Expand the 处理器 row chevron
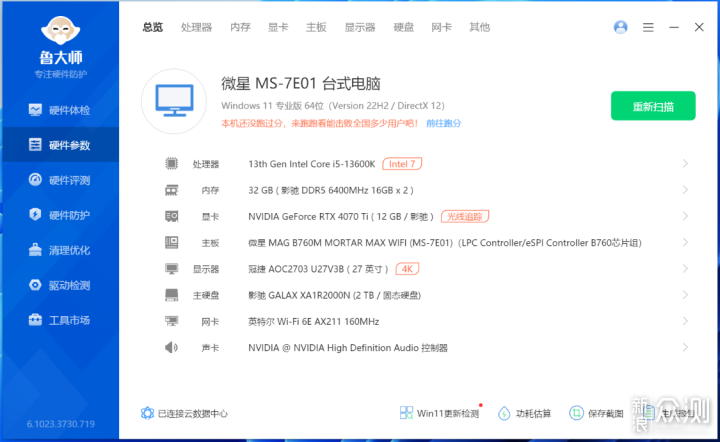The width and height of the screenshot is (720, 442). (685, 163)
